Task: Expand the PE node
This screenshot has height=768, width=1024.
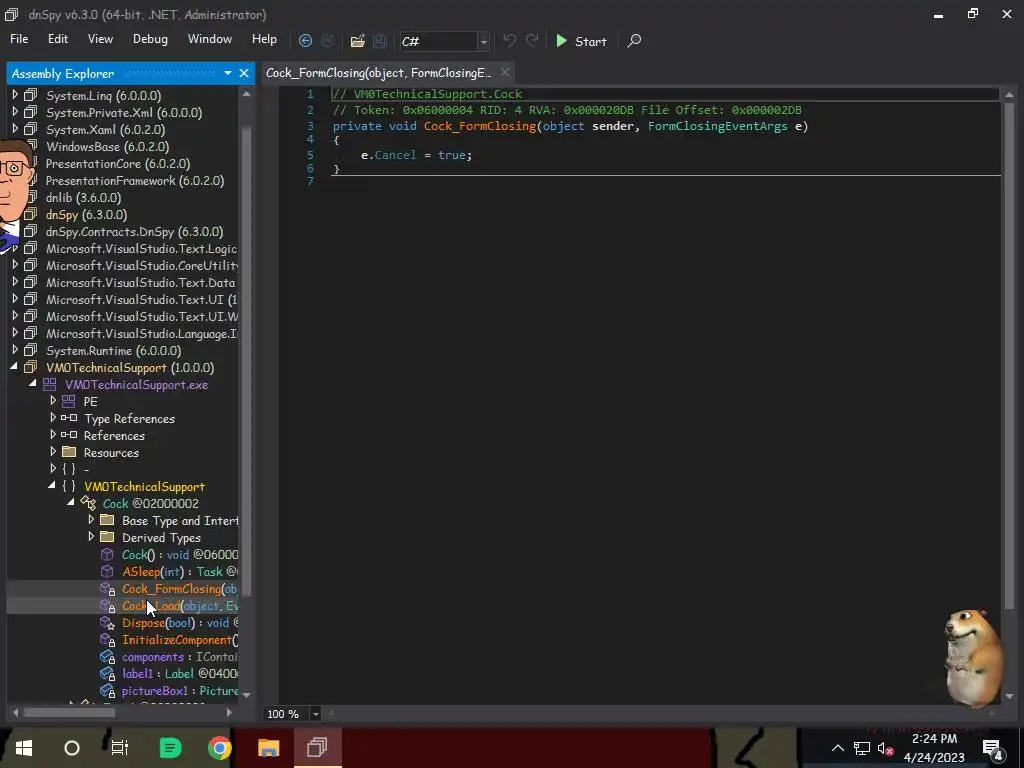Action: pos(53,401)
